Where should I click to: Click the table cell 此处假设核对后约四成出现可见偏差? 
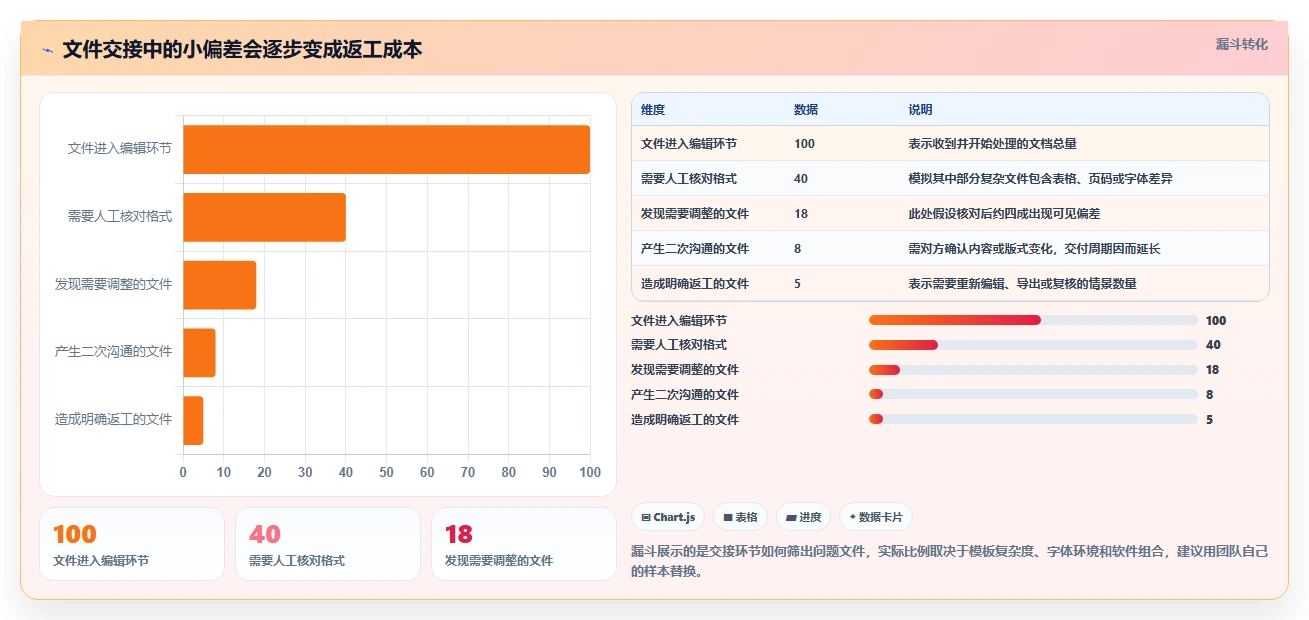pos(1004,214)
